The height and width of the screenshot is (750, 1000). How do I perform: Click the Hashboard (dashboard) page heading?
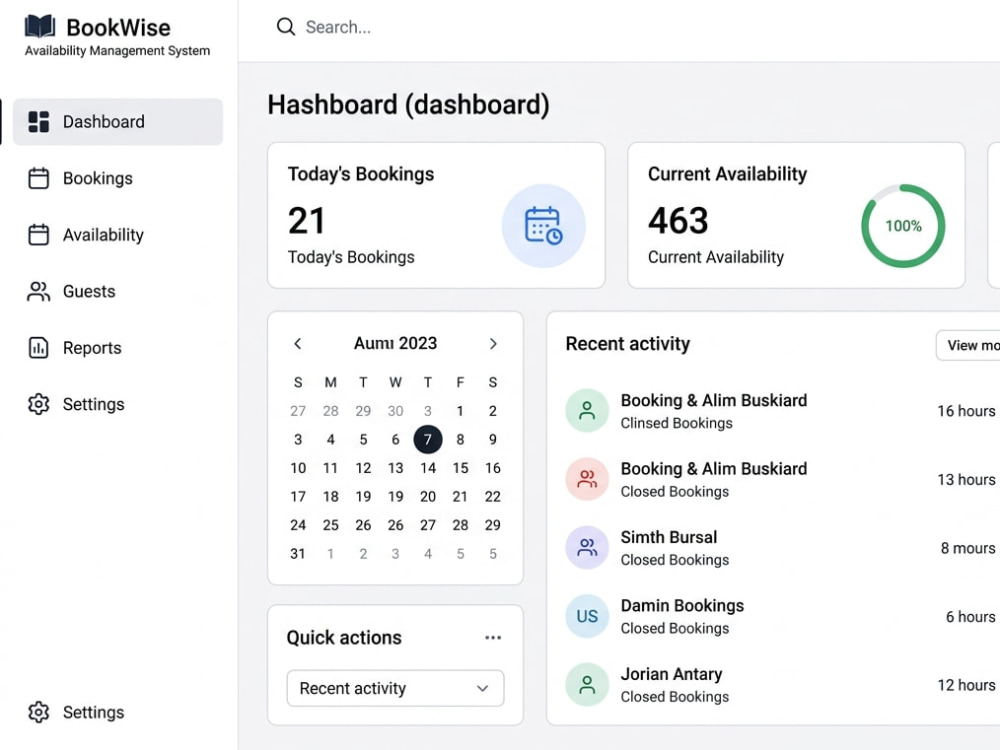tap(408, 105)
